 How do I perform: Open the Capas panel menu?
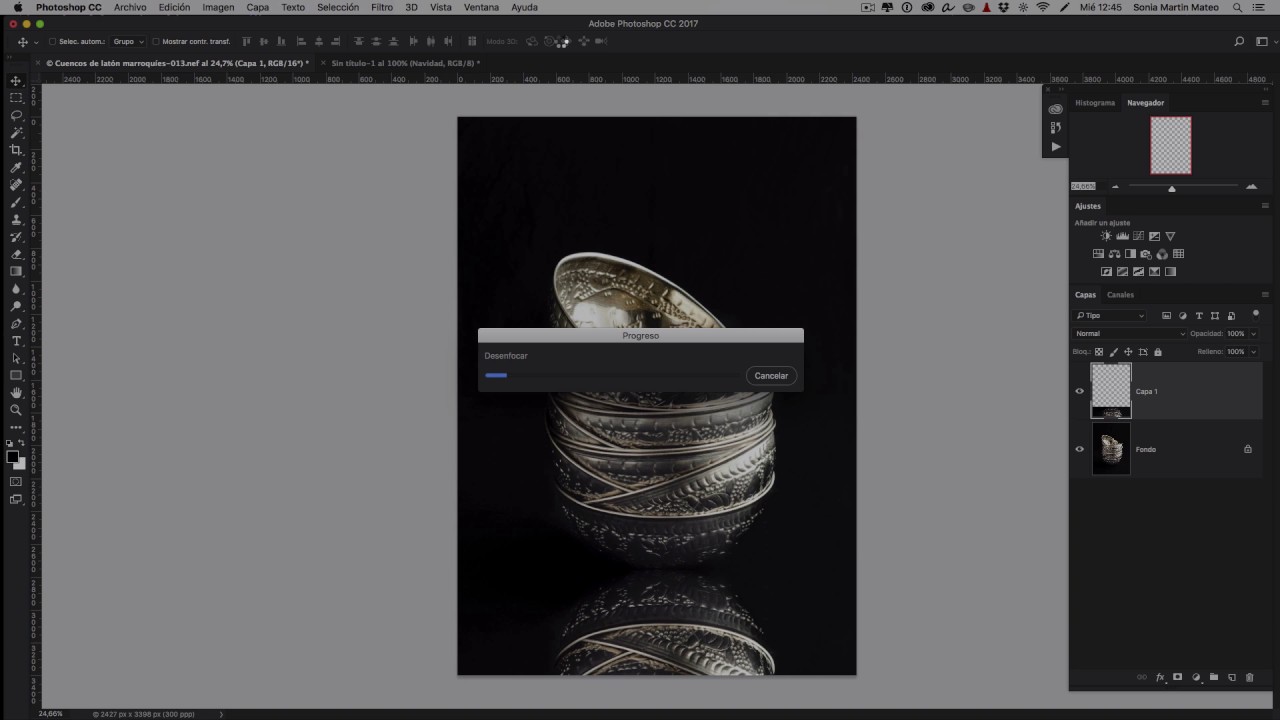tap(1264, 295)
